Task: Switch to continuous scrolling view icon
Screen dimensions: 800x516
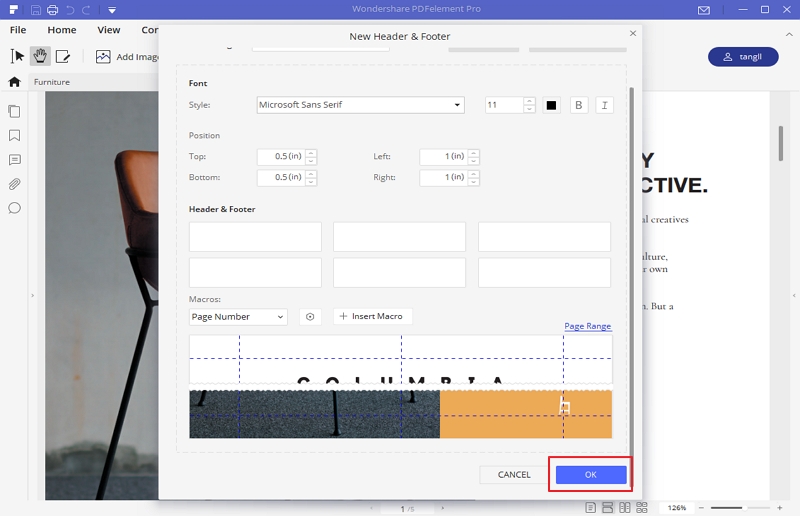Action: coord(608,508)
